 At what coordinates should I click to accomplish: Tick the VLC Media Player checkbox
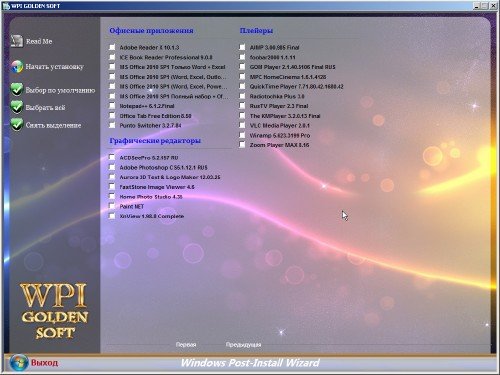click(242, 125)
